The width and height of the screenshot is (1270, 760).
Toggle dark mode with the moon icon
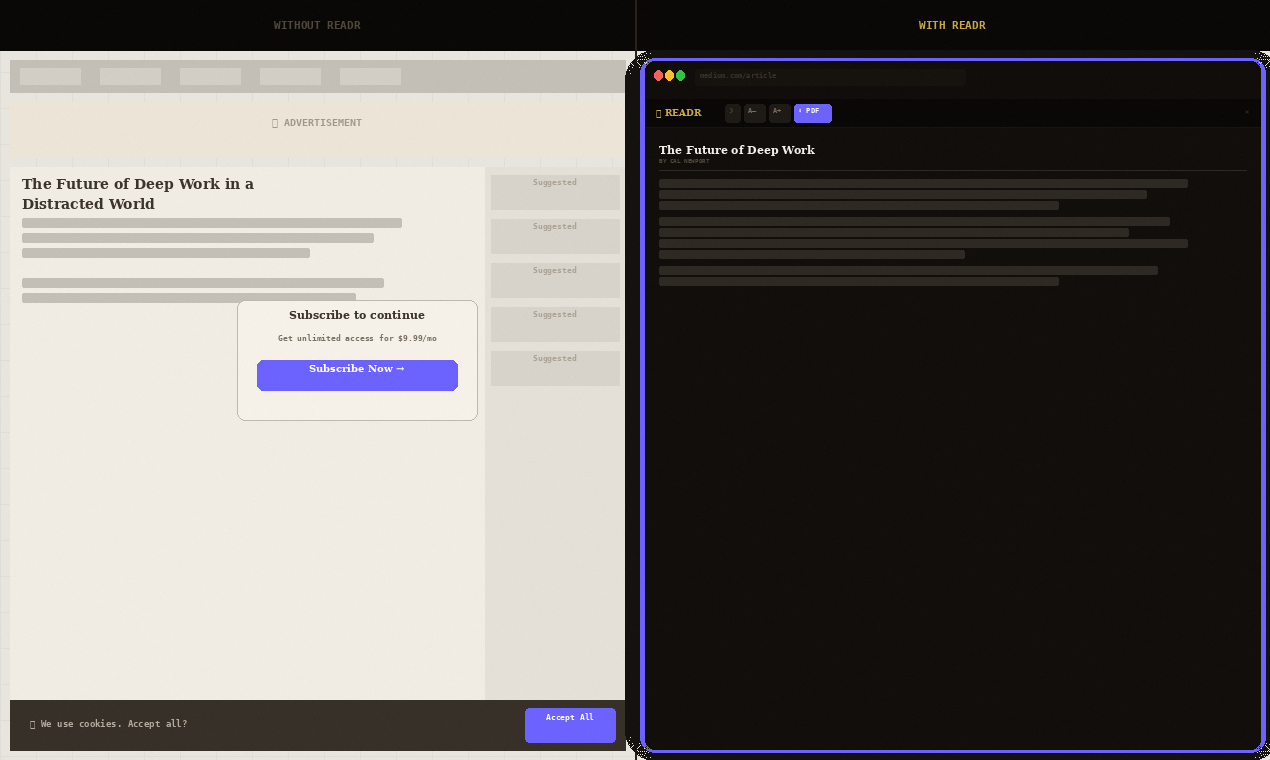point(732,113)
